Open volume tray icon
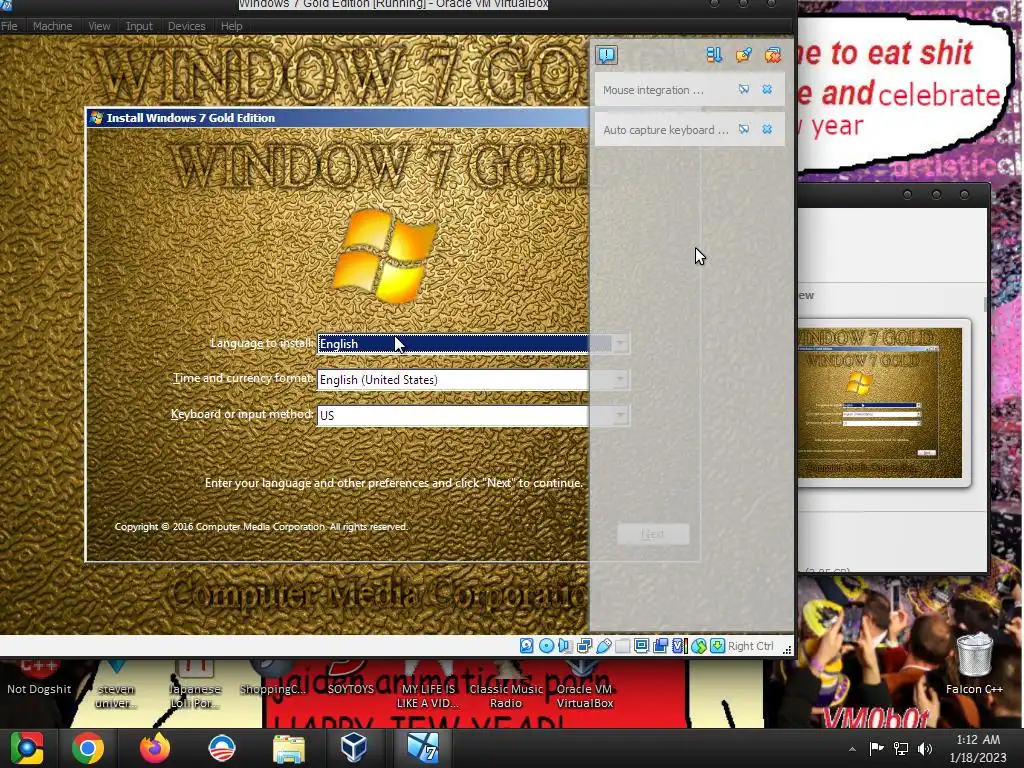 coord(924,748)
